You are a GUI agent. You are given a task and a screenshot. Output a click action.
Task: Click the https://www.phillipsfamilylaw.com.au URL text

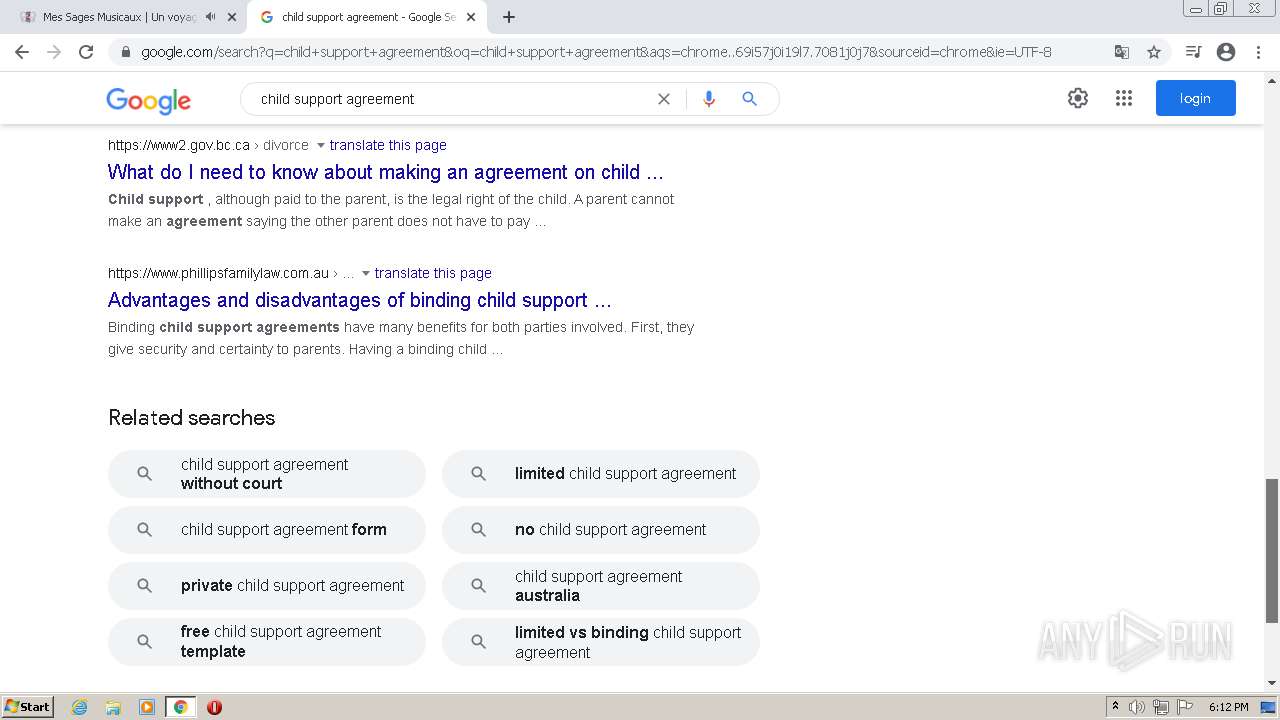218,273
